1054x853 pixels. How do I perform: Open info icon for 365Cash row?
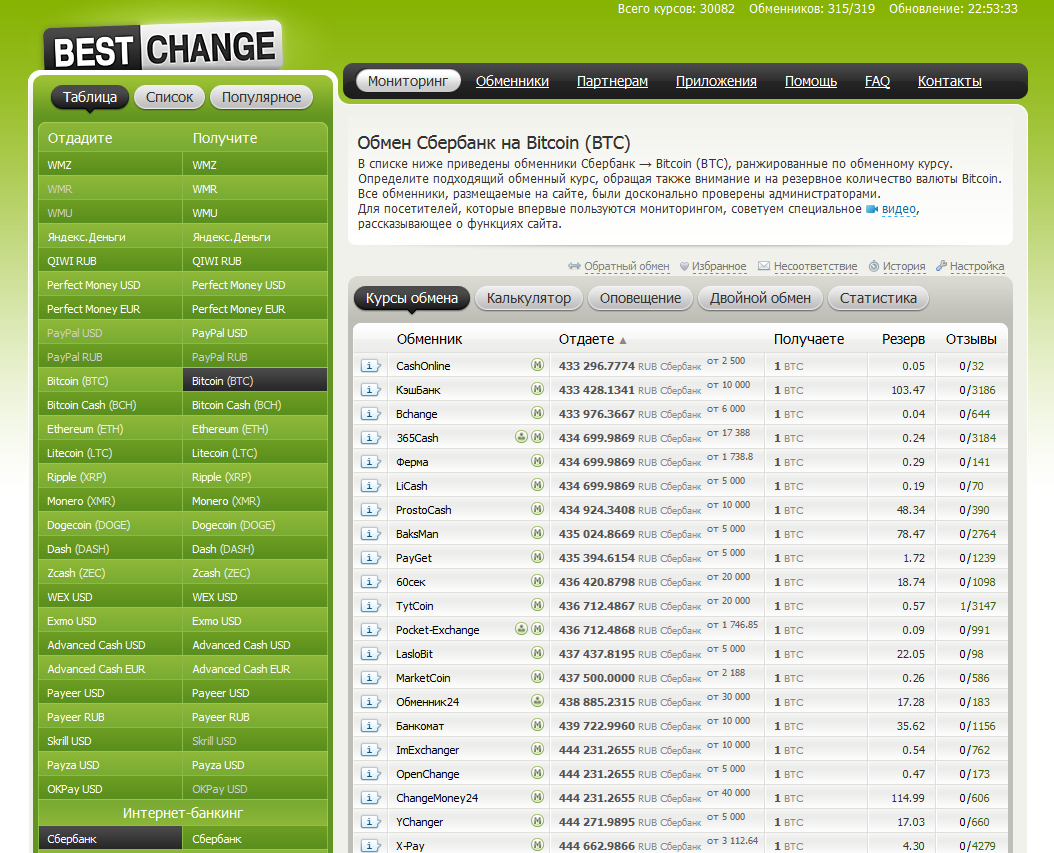click(370, 438)
